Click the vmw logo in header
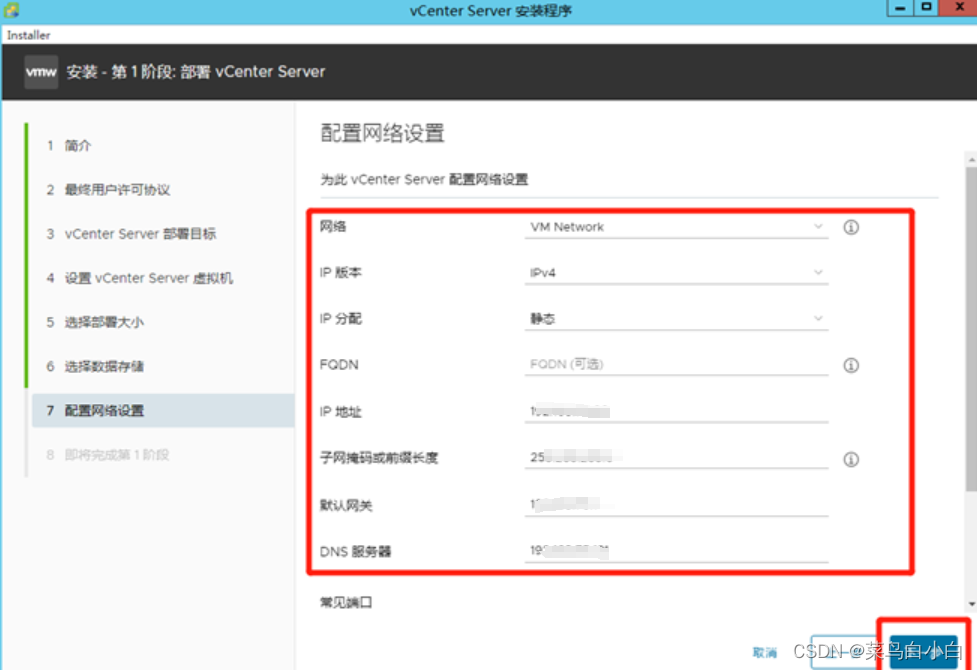The height and width of the screenshot is (670, 977). pyautogui.click(x=41, y=72)
